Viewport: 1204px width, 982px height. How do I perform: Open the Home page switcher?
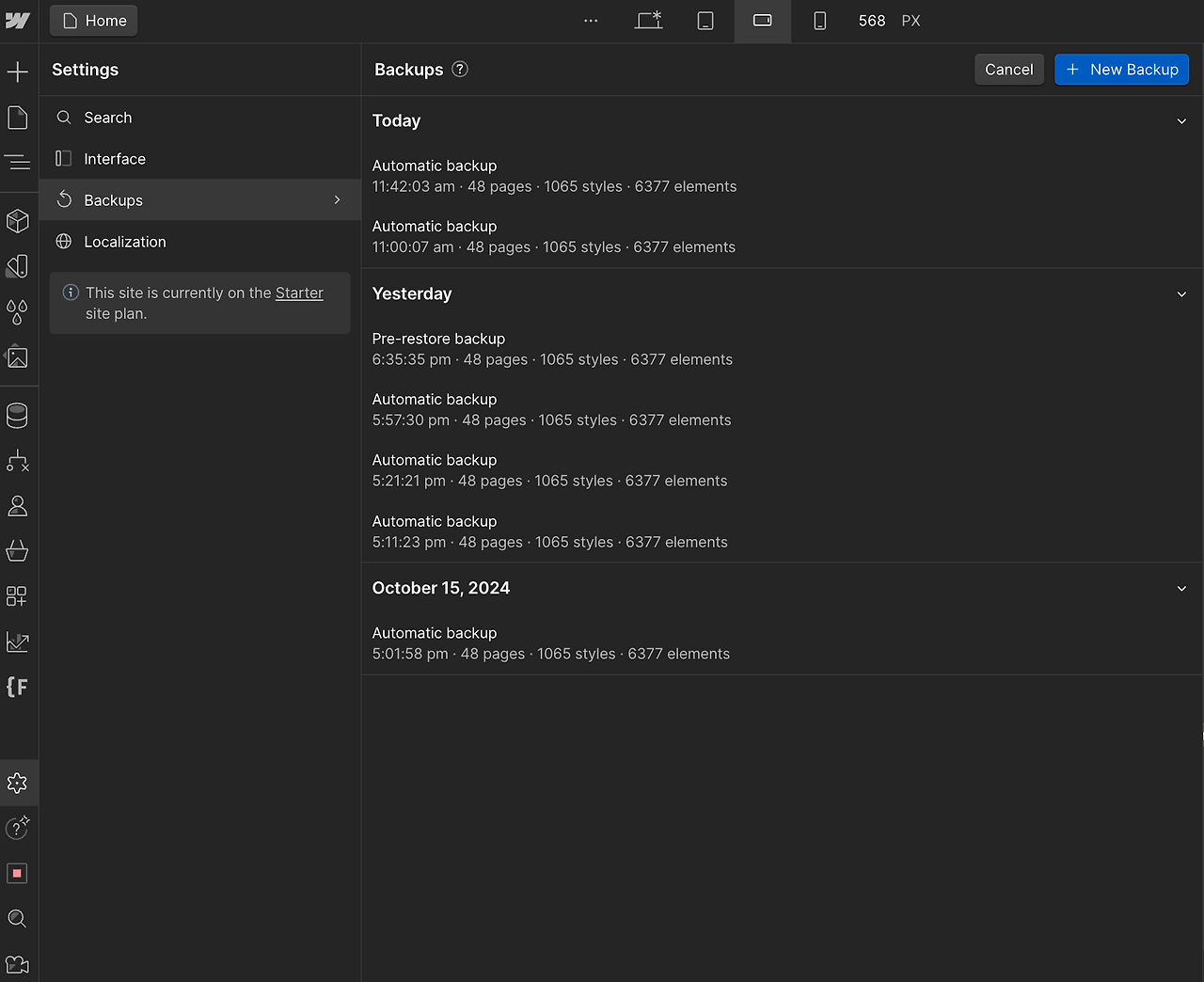tap(94, 21)
